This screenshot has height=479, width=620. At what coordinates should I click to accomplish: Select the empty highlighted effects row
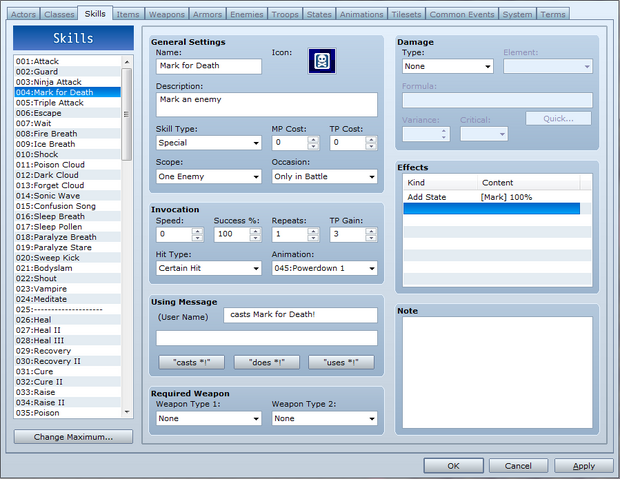492,208
